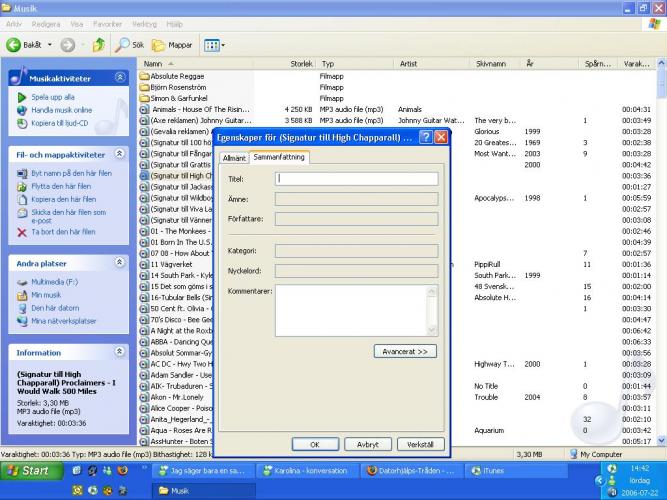Collapse the Musikaktiviteter panel

(x=121, y=77)
